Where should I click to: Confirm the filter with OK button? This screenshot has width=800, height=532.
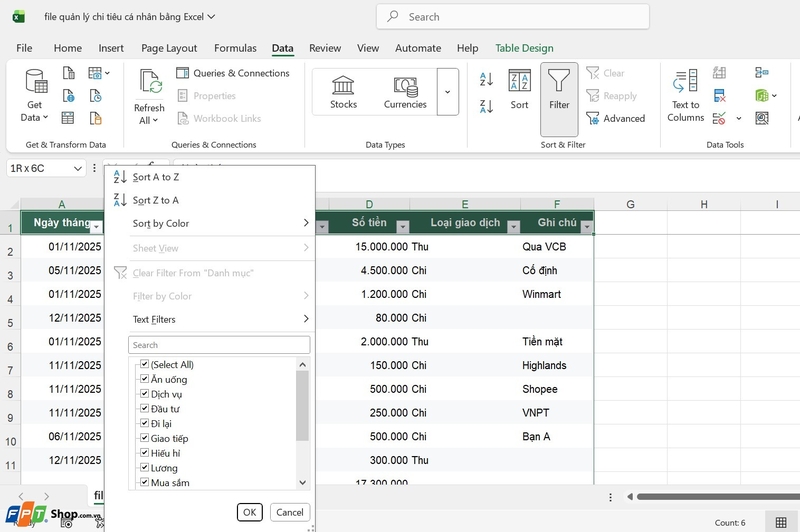tap(249, 512)
